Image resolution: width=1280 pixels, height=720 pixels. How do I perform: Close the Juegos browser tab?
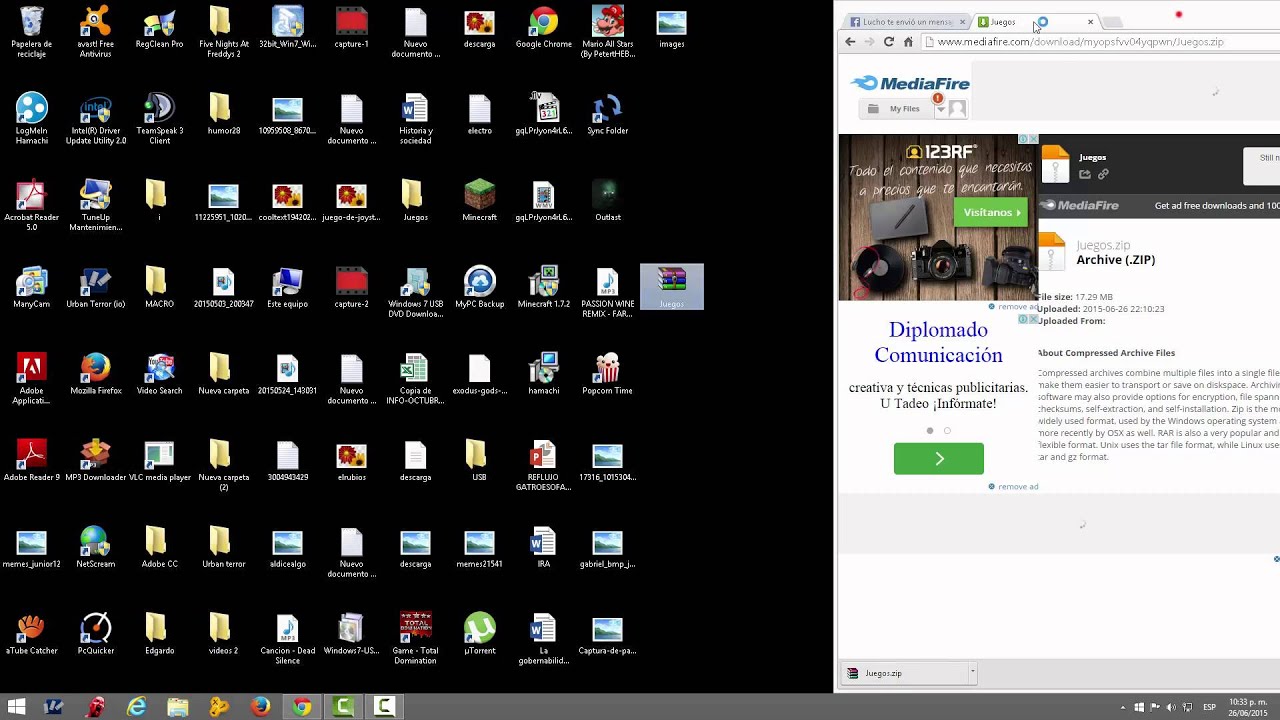pos(1090,22)
